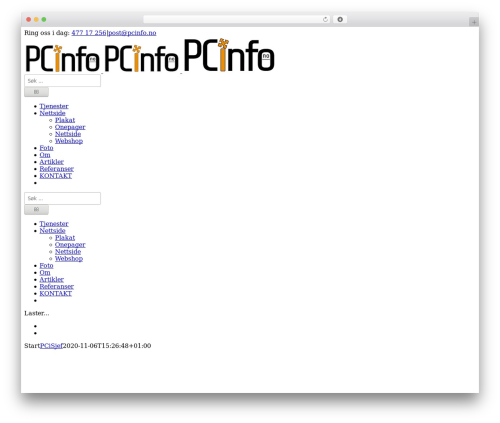Screen dimensions: 500x423
Task: Focus the upper Søk search field
Action: 62,81
